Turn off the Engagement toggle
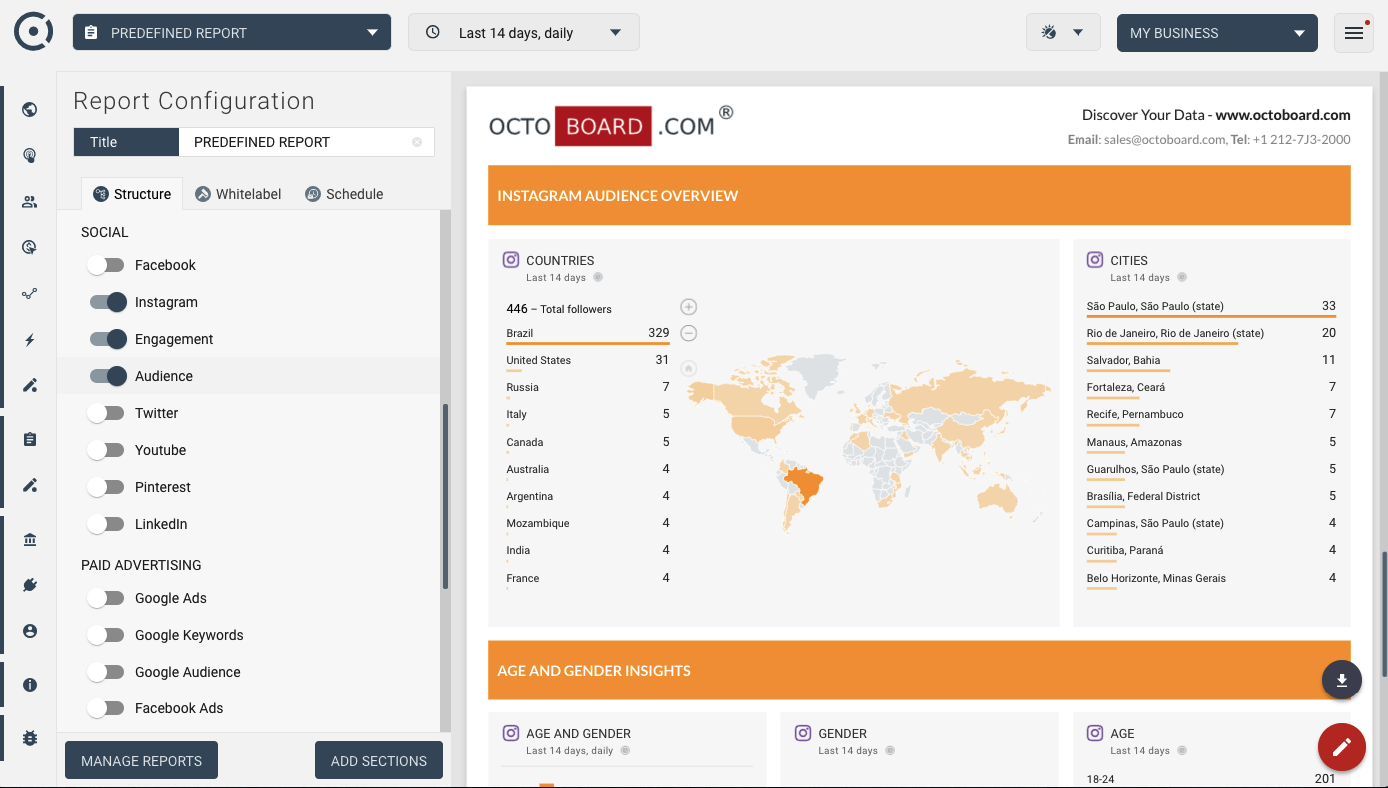The width and height of the screenshot is (1388, 788). tap(108, 339)
